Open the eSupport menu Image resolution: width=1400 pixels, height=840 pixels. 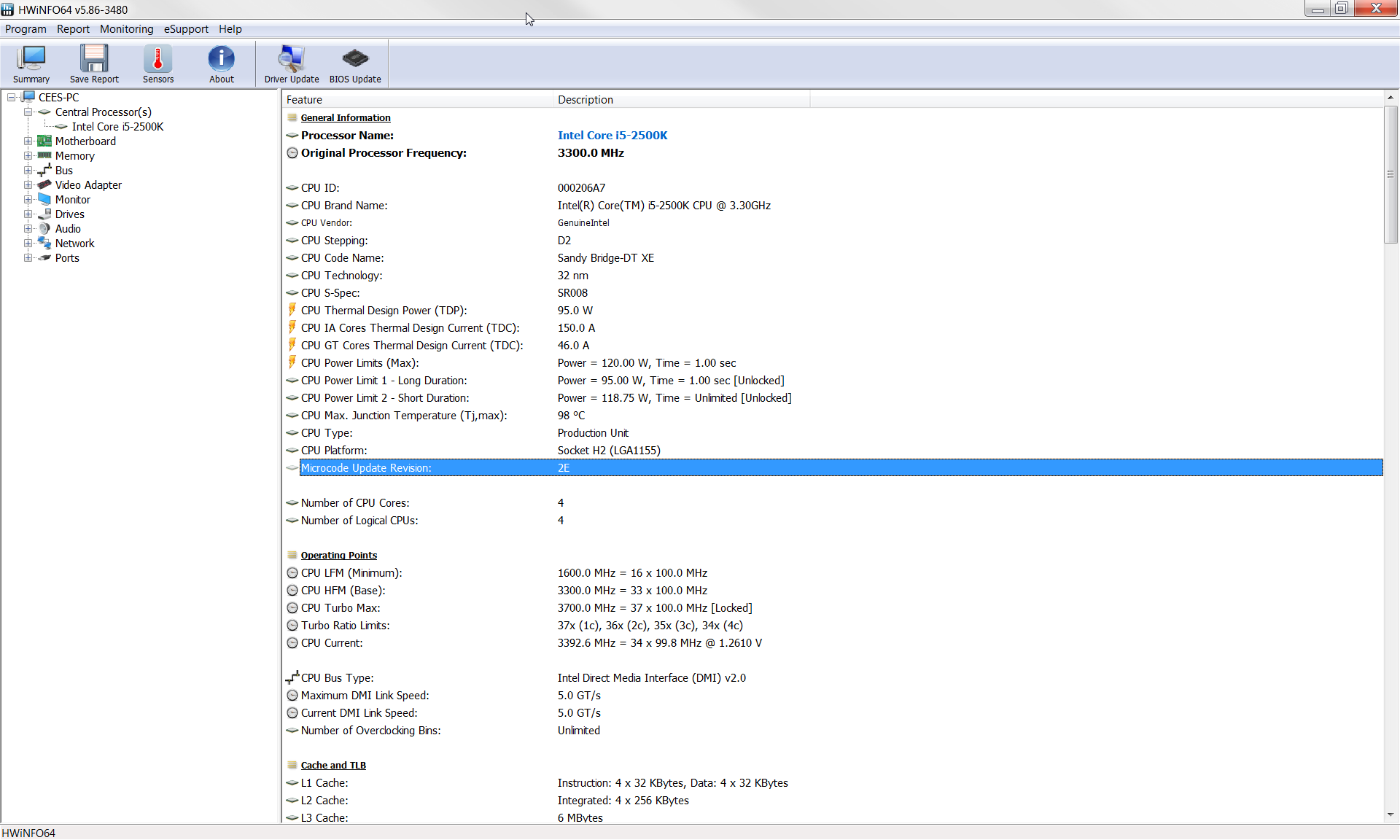185,29
